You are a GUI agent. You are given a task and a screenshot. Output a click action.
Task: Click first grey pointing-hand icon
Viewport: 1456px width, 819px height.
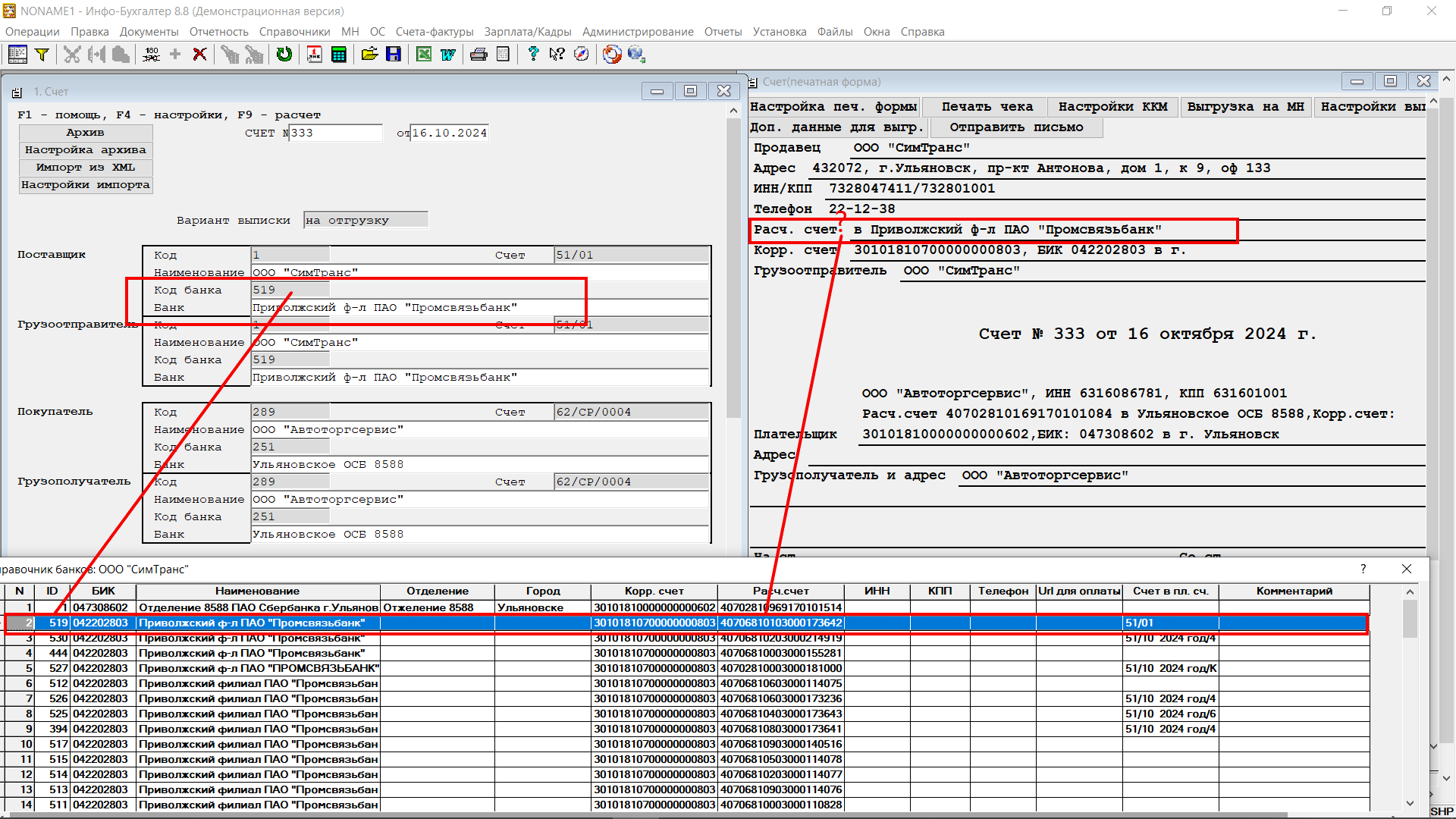tap(230, 54)
